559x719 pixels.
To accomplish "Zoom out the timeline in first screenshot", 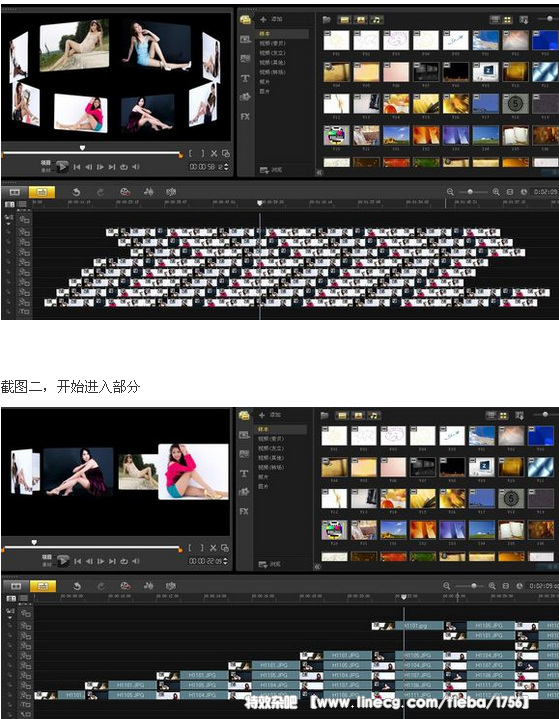I will 450,192.
